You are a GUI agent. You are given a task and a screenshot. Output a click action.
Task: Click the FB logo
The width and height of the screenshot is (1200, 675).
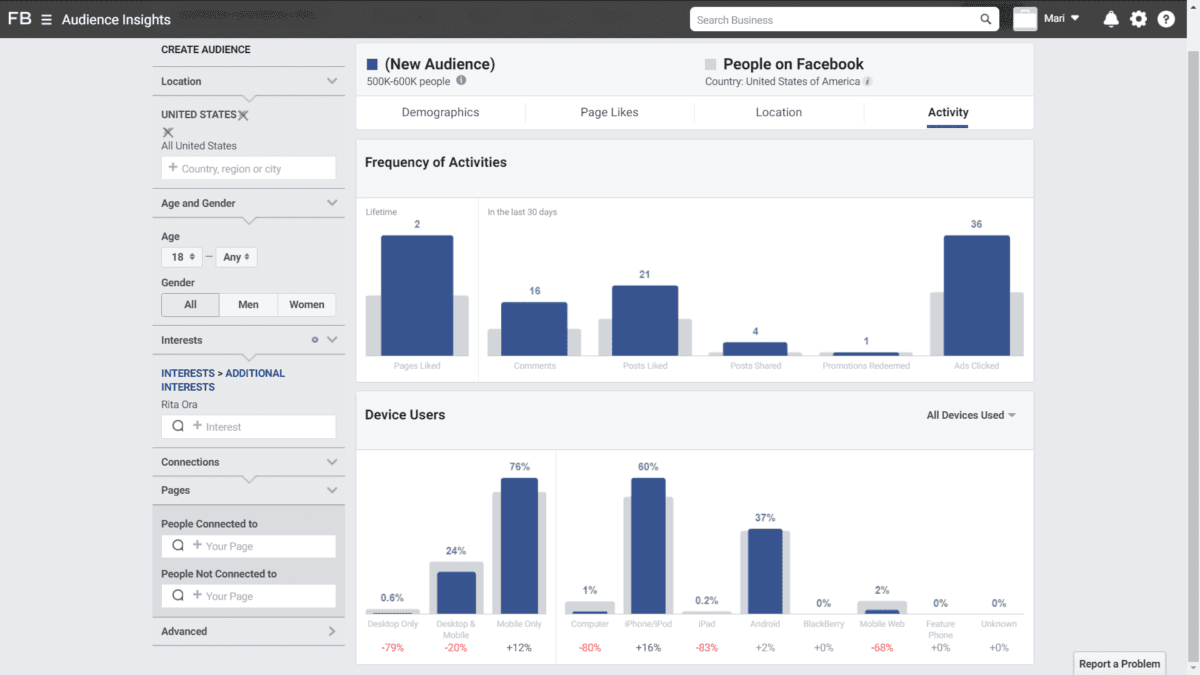click(x=19, y=19)
